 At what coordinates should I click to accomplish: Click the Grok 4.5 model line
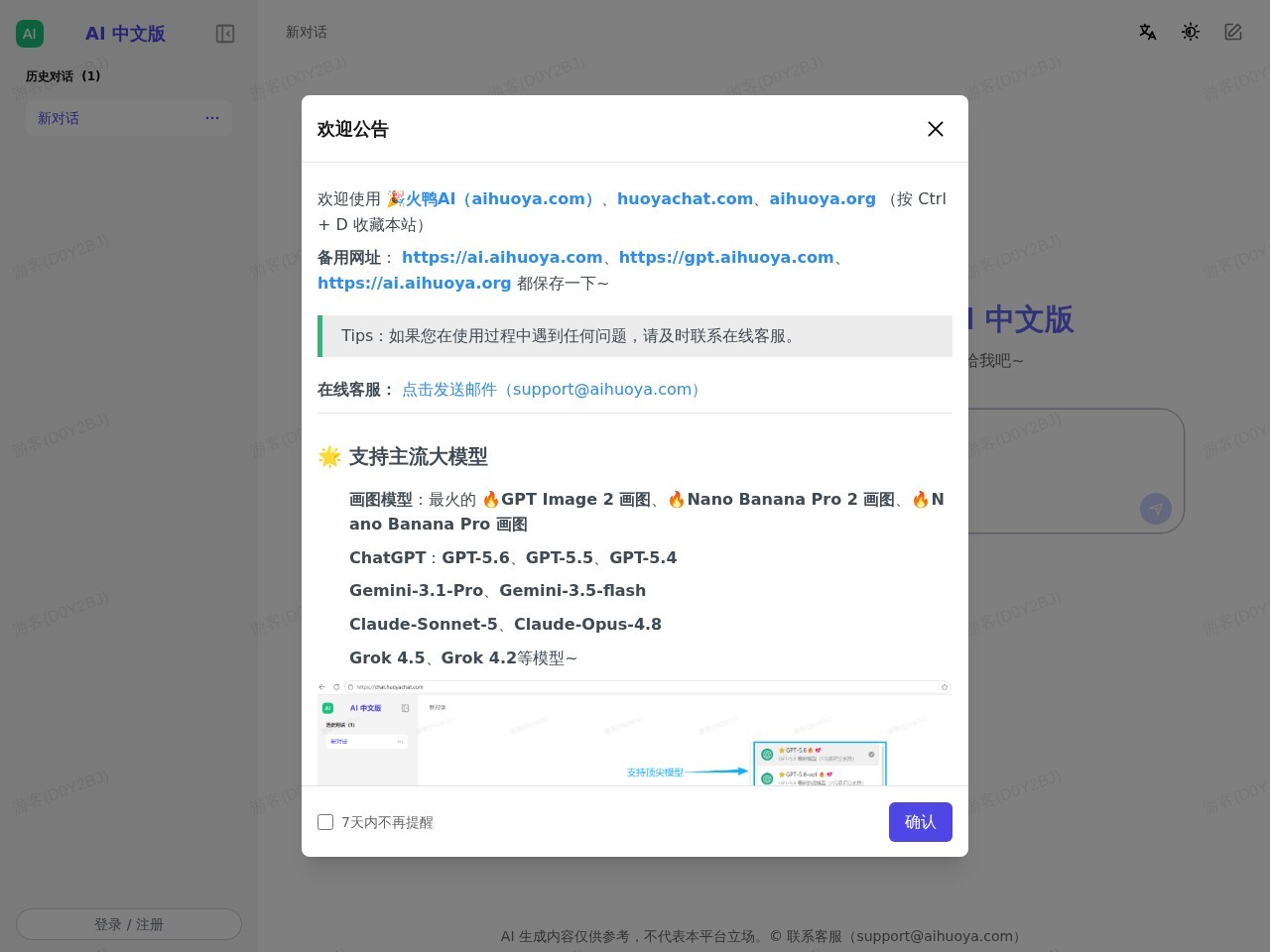tap(463, 657)
